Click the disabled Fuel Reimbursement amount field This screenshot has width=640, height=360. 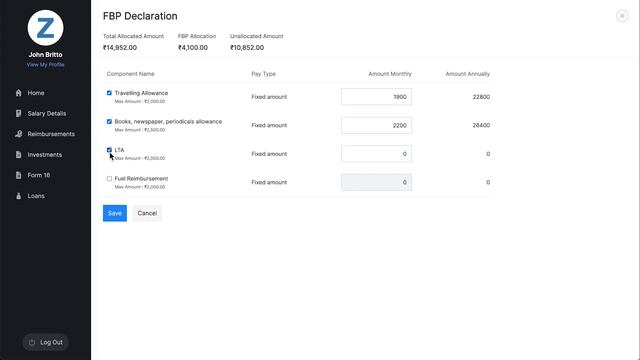click(376, 182)
